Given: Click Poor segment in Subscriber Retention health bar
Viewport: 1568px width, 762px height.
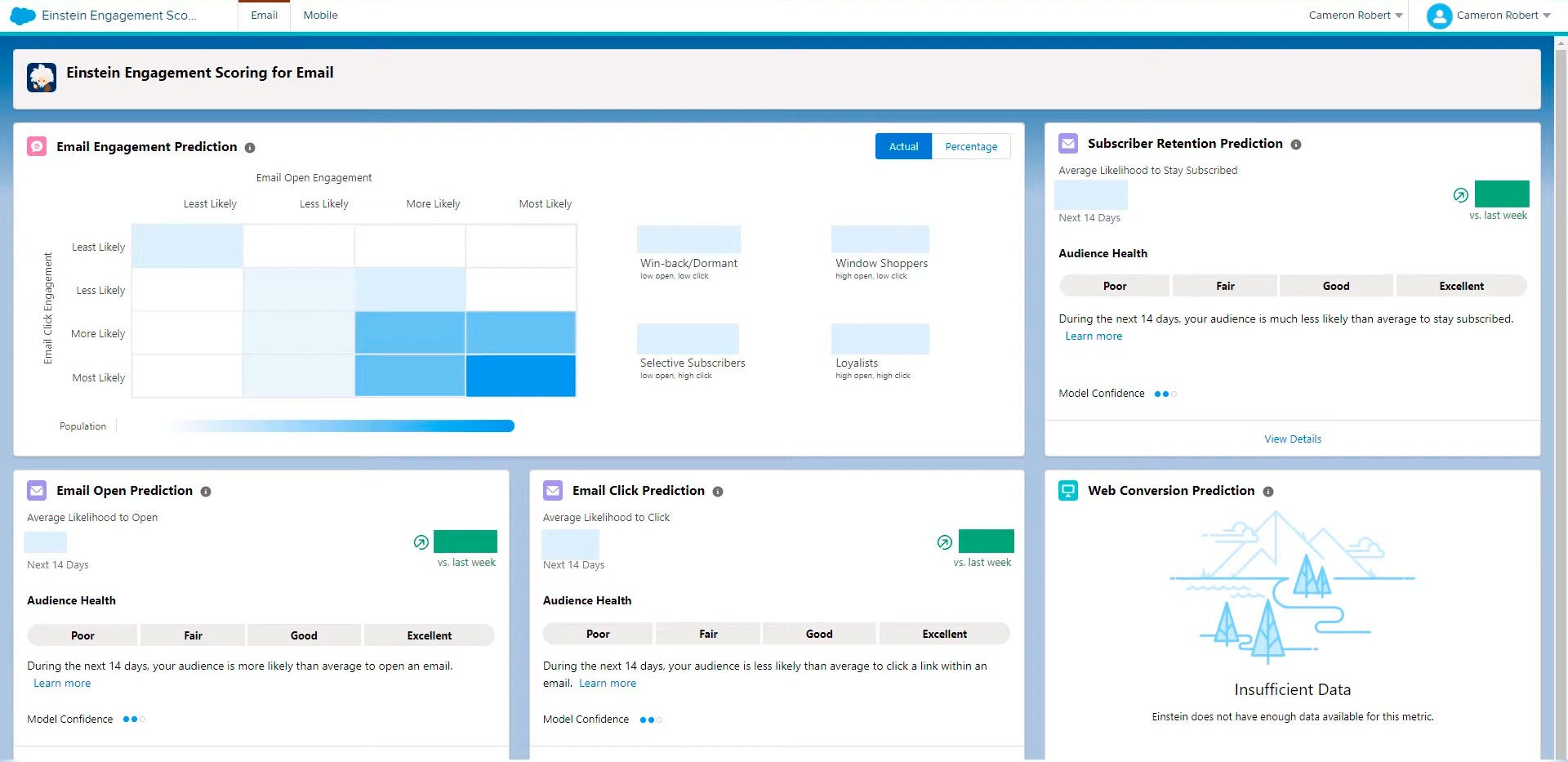Looking at the screenshot, I should [x=1114, y=286].
